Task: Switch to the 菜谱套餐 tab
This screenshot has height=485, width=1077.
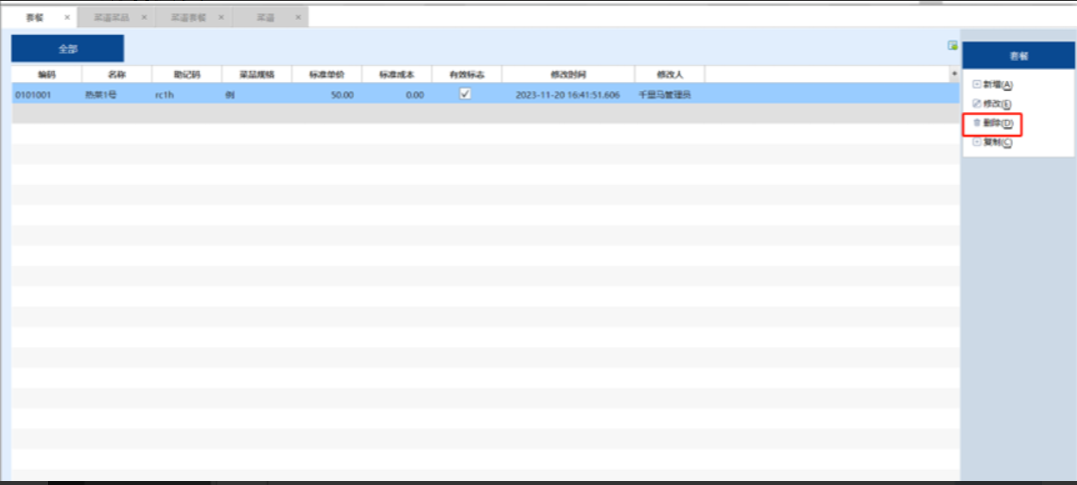Action: 187,18
